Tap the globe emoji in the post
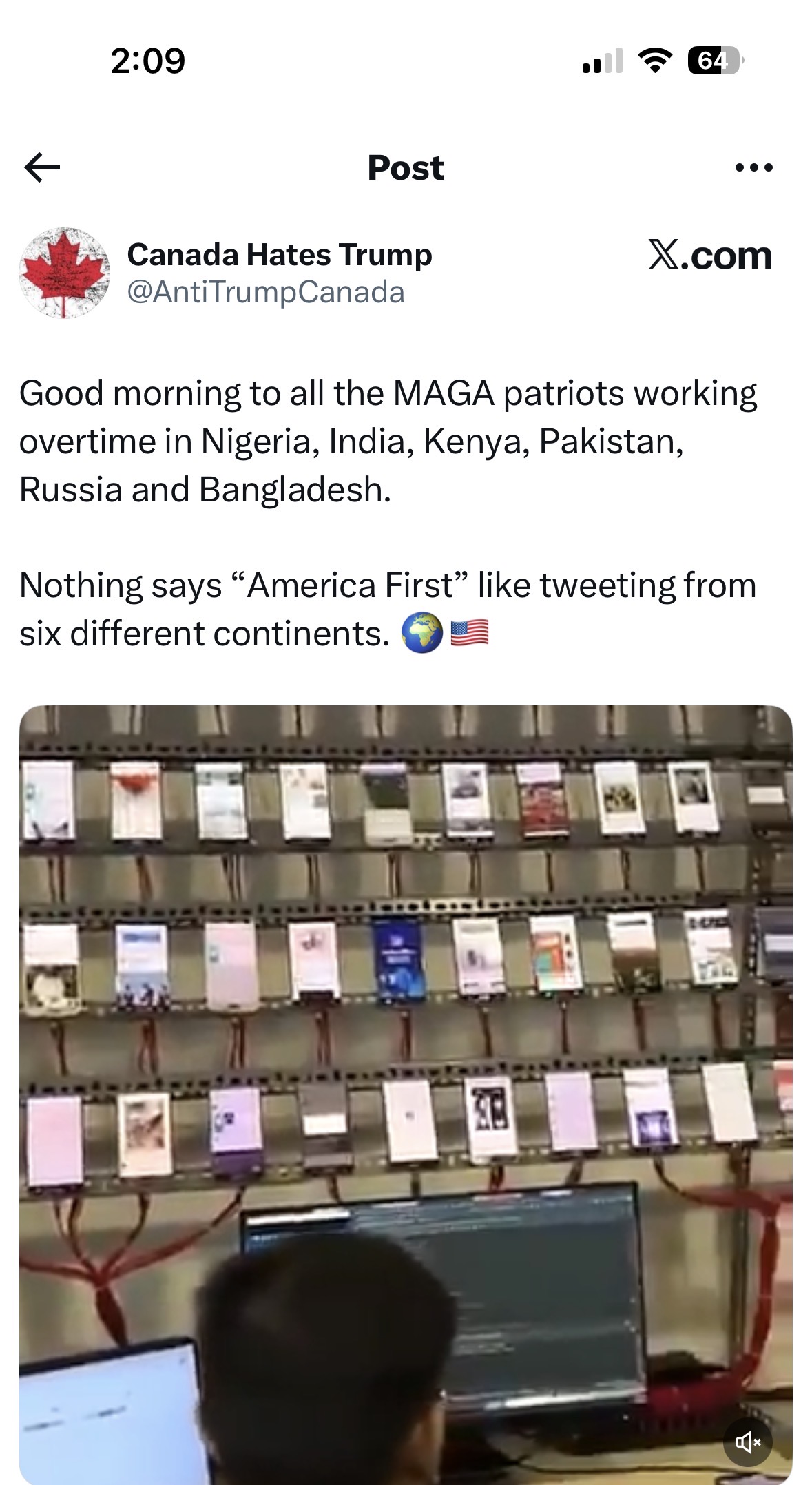Image resolution: width=812 pixels, height=1485 pixels. [x=421, y=633]
